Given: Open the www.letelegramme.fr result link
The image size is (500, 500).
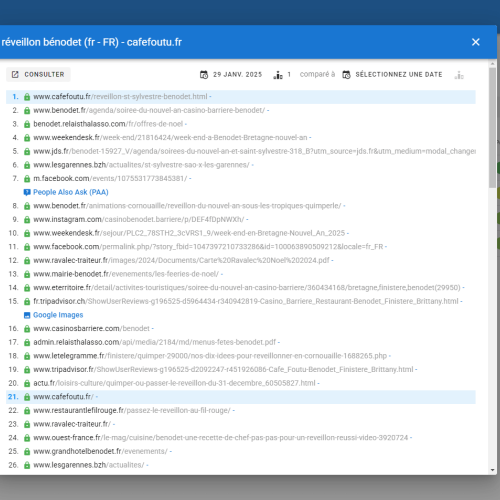Looking at the screenshot, I should click(x=210, y=356).
